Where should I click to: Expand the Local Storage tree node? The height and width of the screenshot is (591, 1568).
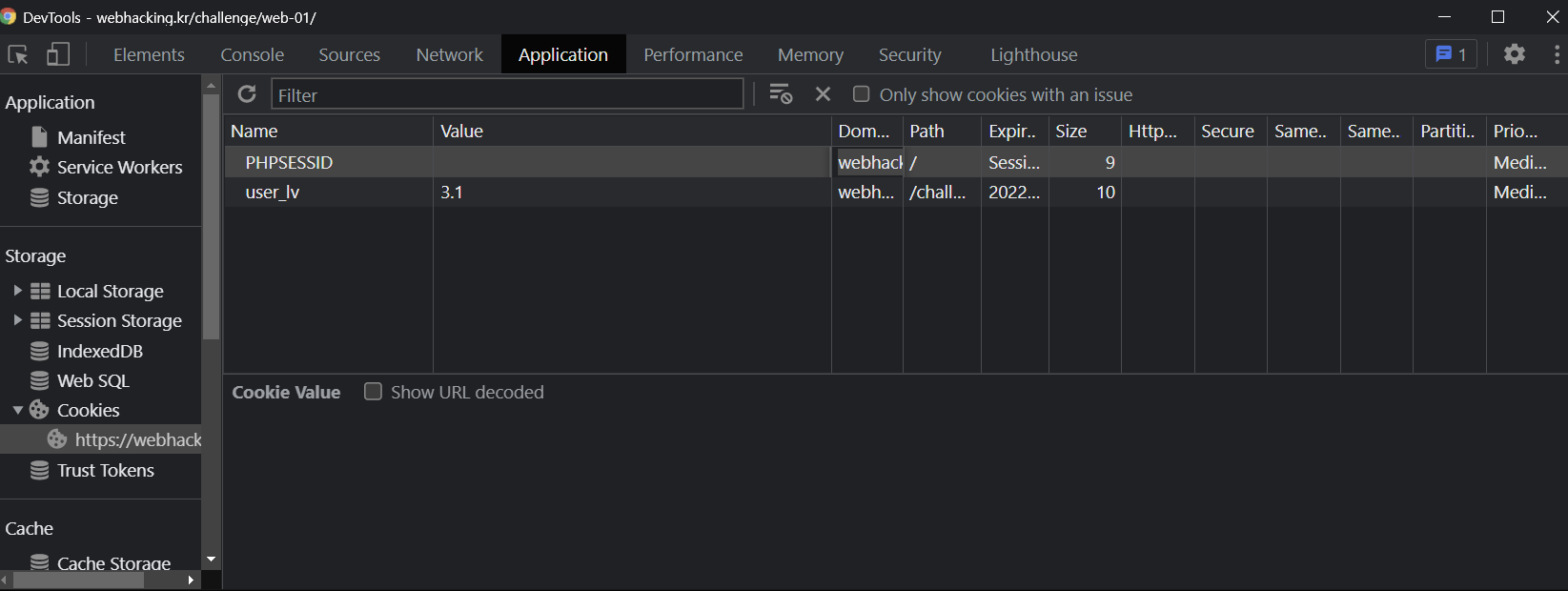pyautogui.click(x=17, y=291)
